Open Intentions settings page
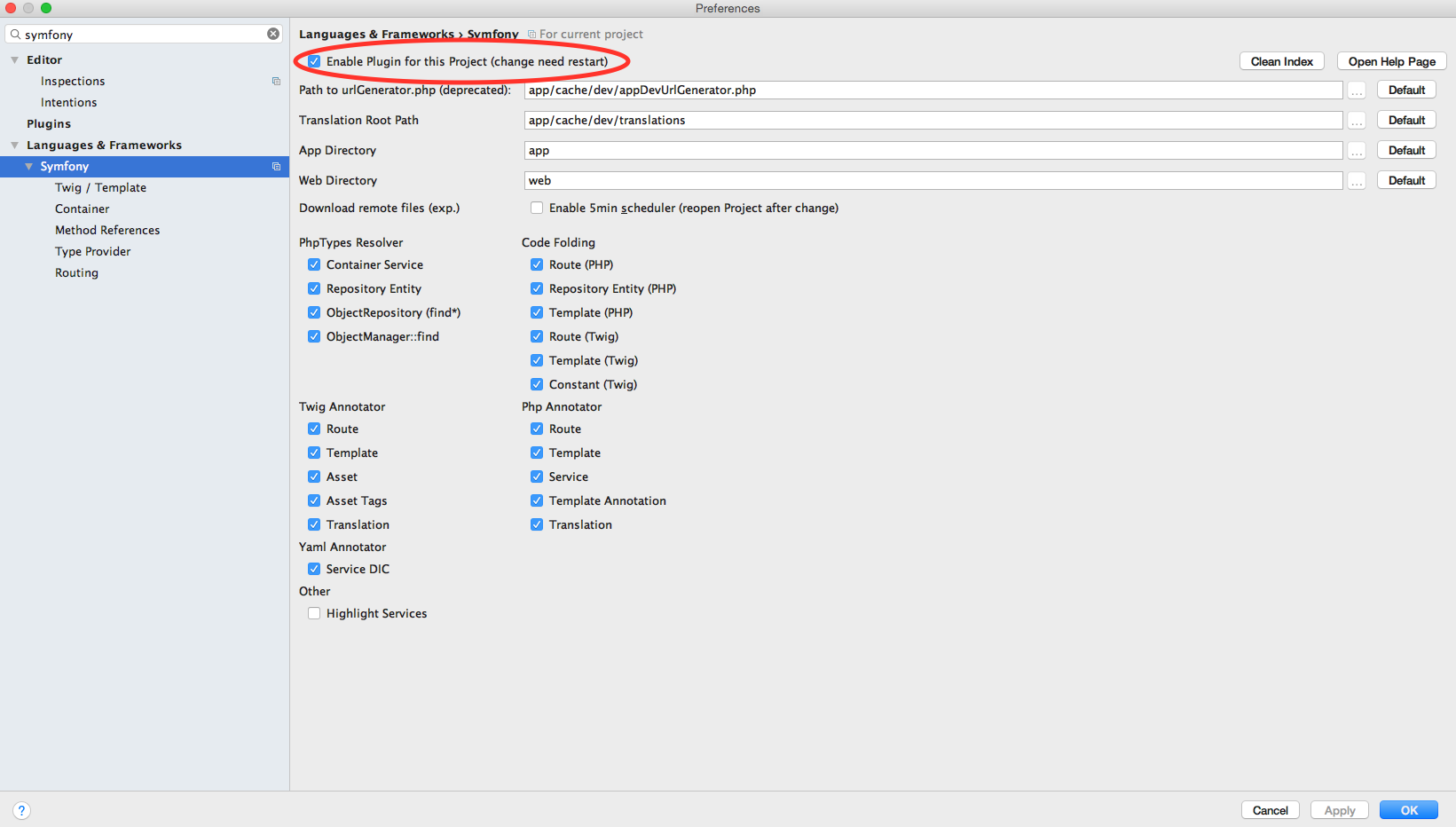This screenshot has width=1456, height=827. point(68,102)
